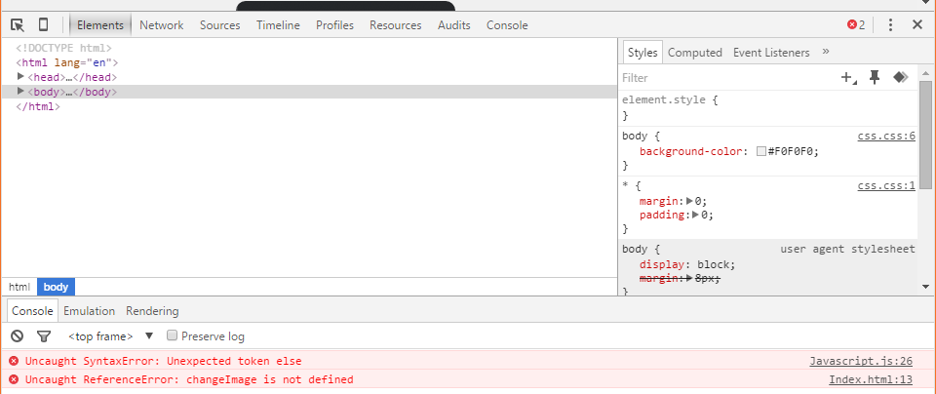
Task: Select the closing </html> tag line
Action: (x=38, y=107)
